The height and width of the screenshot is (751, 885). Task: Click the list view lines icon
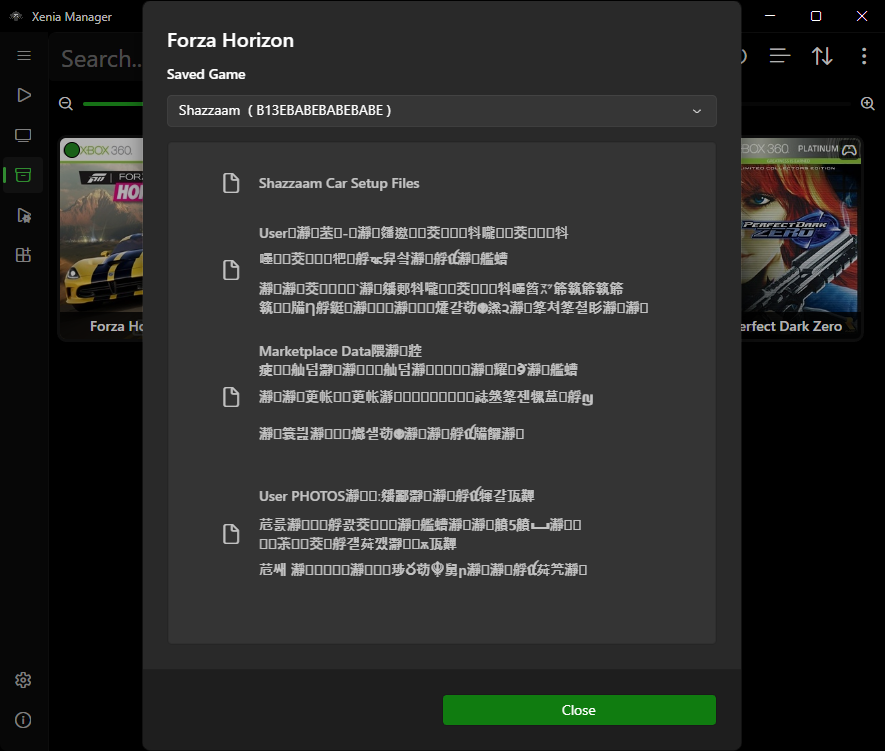(x=779, y=56)
